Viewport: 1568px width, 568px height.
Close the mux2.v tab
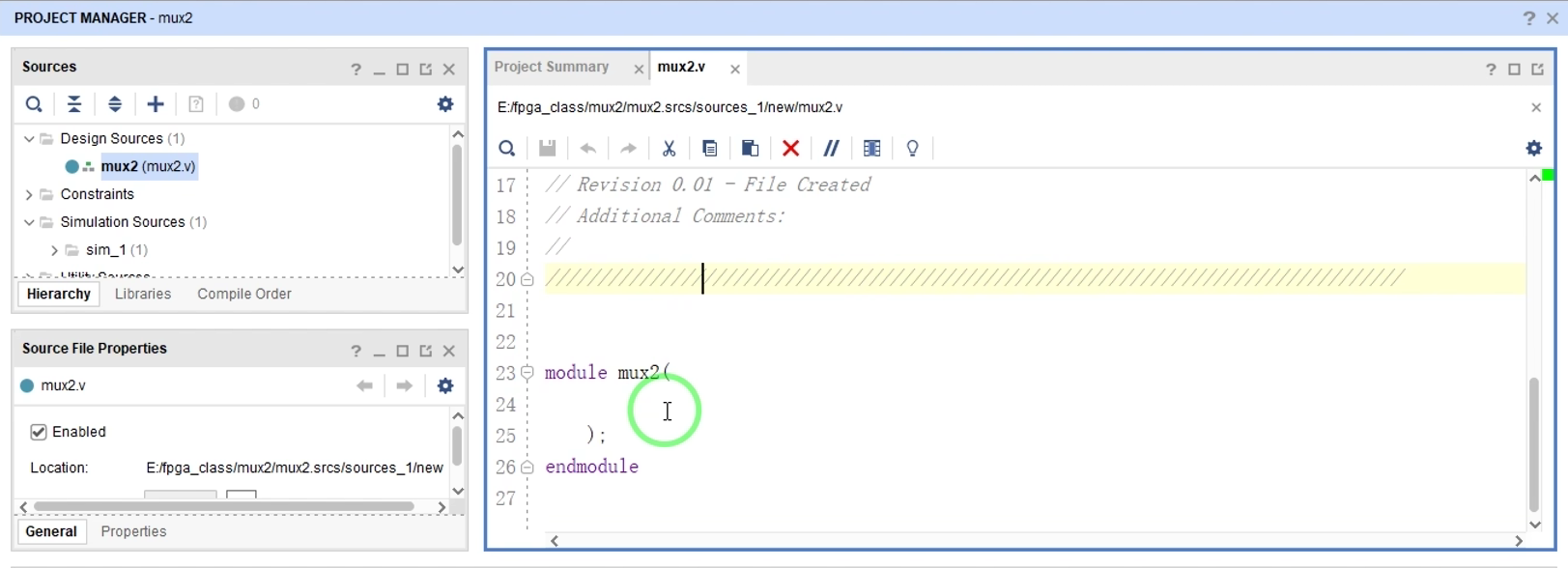735,69
